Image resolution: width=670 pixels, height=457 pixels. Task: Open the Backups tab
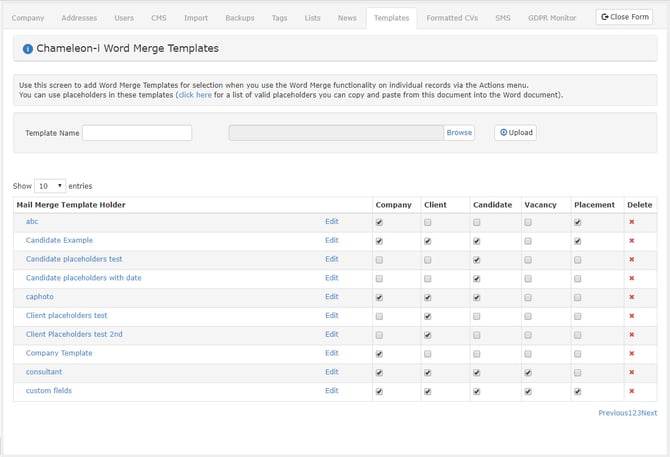240,18
